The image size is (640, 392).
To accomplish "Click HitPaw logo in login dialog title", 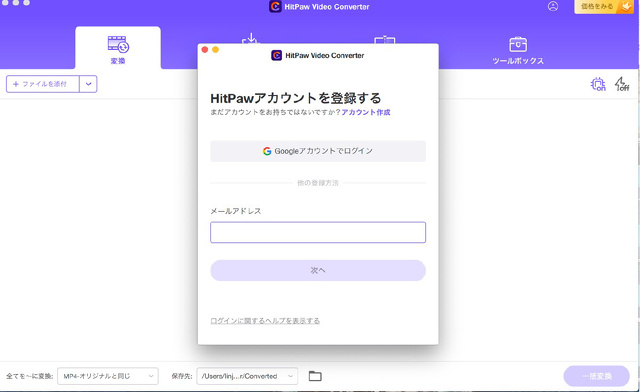I will point(276,55).
